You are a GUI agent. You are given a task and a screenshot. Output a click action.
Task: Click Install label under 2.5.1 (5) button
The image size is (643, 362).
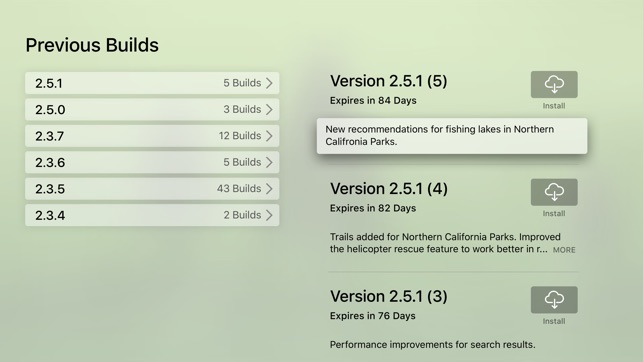coord(554,106)
